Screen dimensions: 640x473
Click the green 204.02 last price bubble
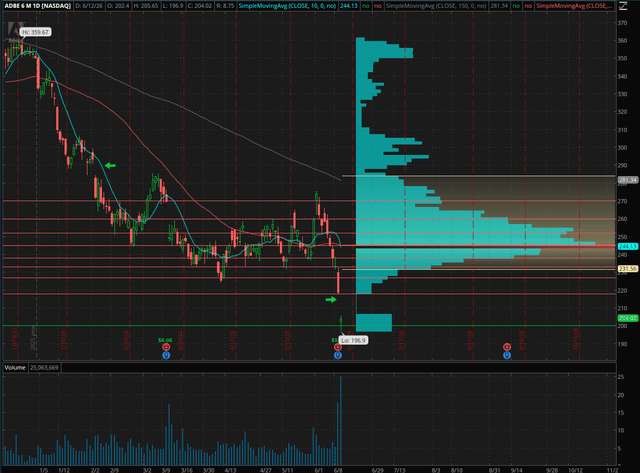pos(627,318)
